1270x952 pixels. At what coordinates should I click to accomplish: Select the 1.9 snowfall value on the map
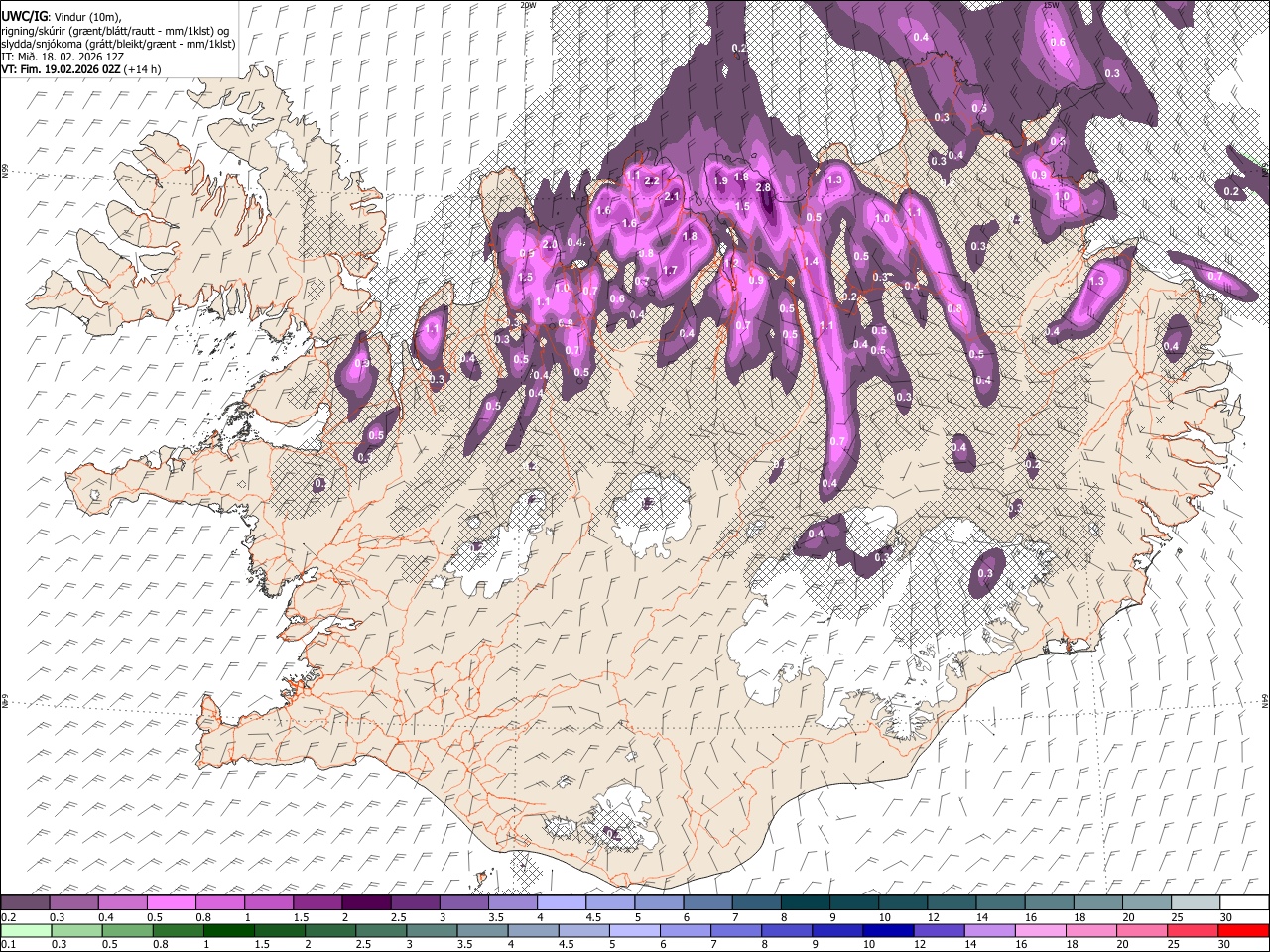tap(720, 180)
